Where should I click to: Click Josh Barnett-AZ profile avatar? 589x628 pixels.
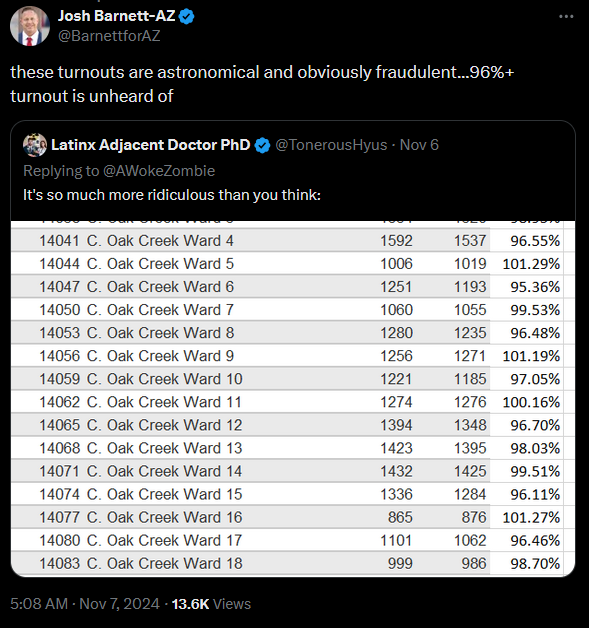tap(30, 26)
